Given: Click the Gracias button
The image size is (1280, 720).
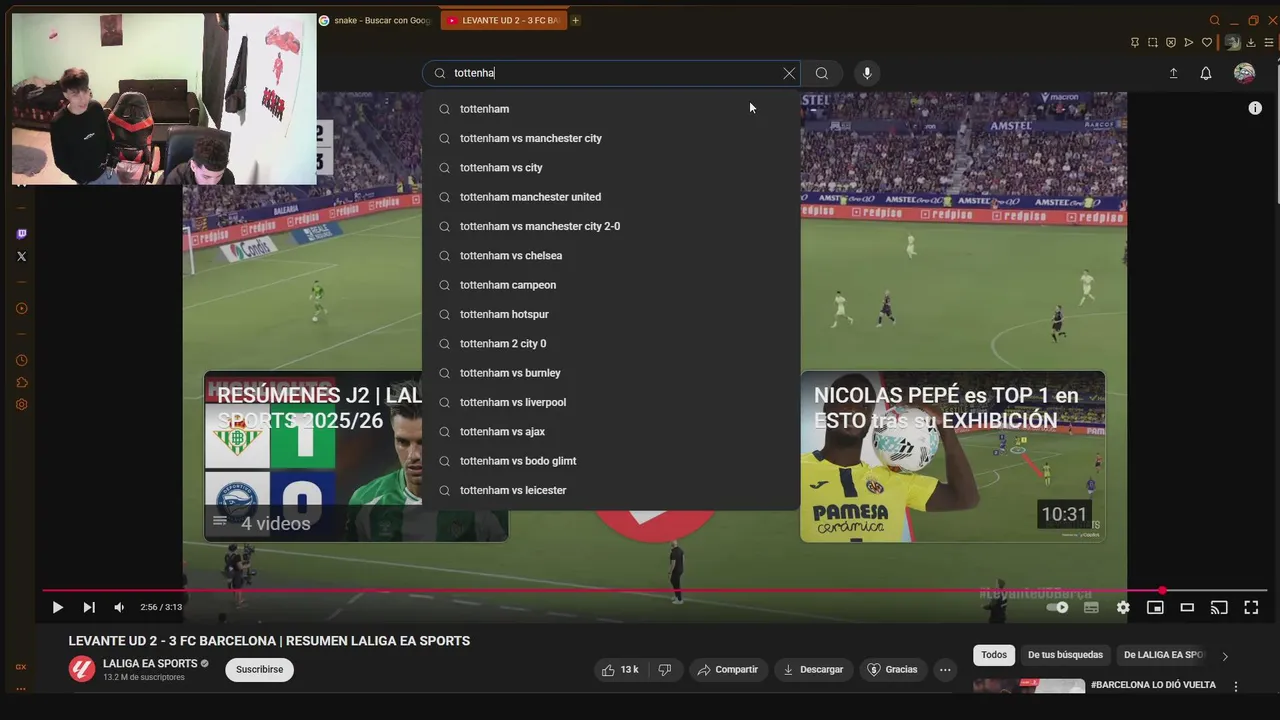Looking at the screenshot, I should [892, 670].
